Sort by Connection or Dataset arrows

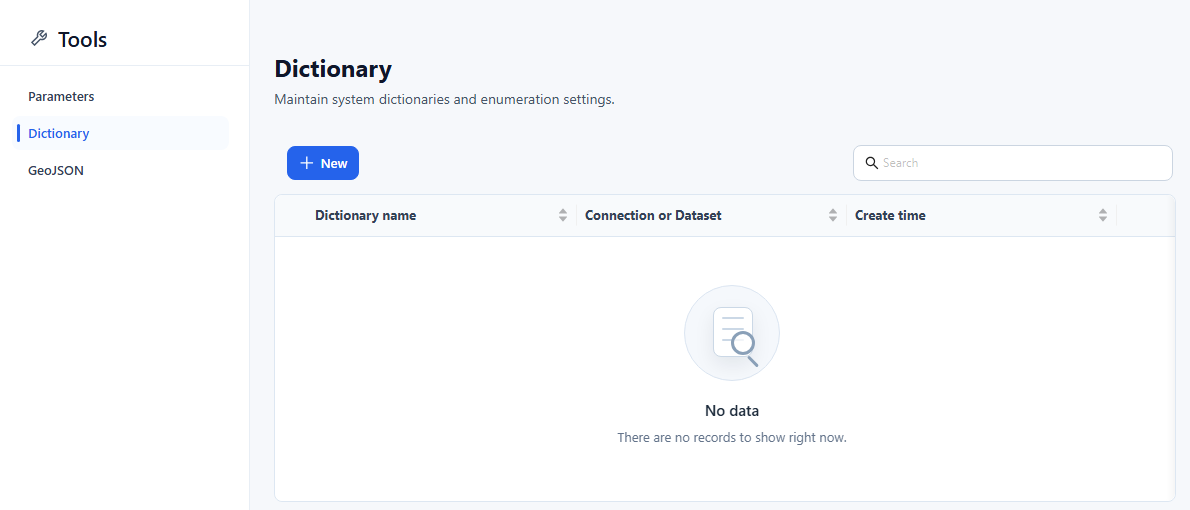pyautogui.click(x=833, y=216)
